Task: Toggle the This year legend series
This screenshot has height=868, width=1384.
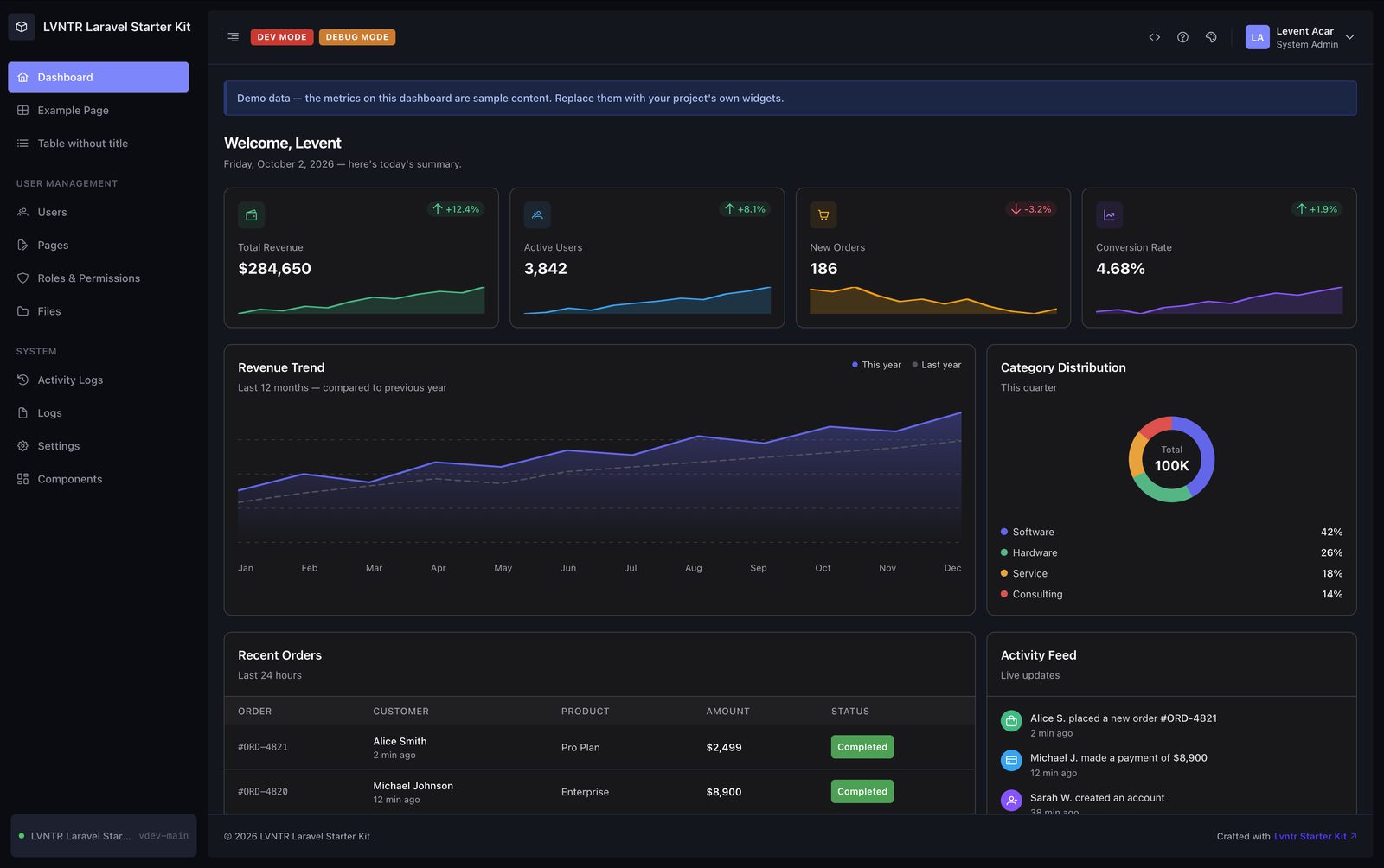Action: pos(876,365)
